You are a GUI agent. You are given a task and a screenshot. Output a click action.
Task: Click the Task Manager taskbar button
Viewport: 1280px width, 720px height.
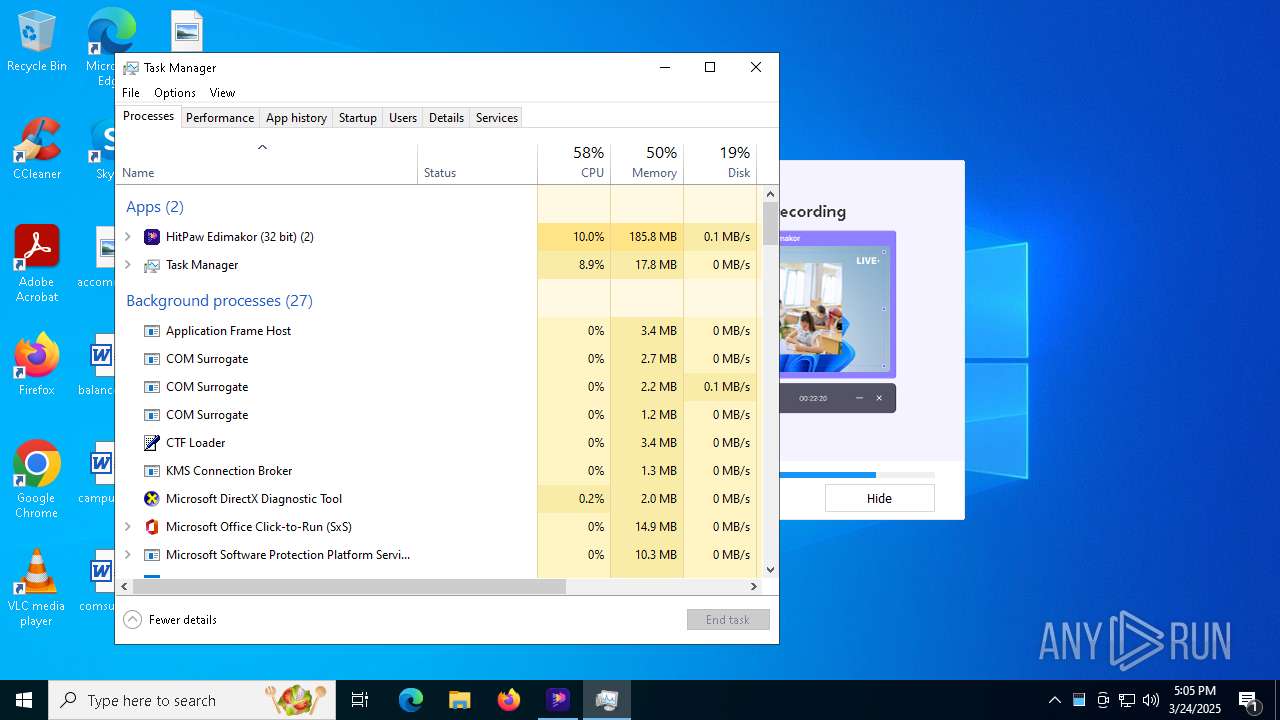[607, 700]
